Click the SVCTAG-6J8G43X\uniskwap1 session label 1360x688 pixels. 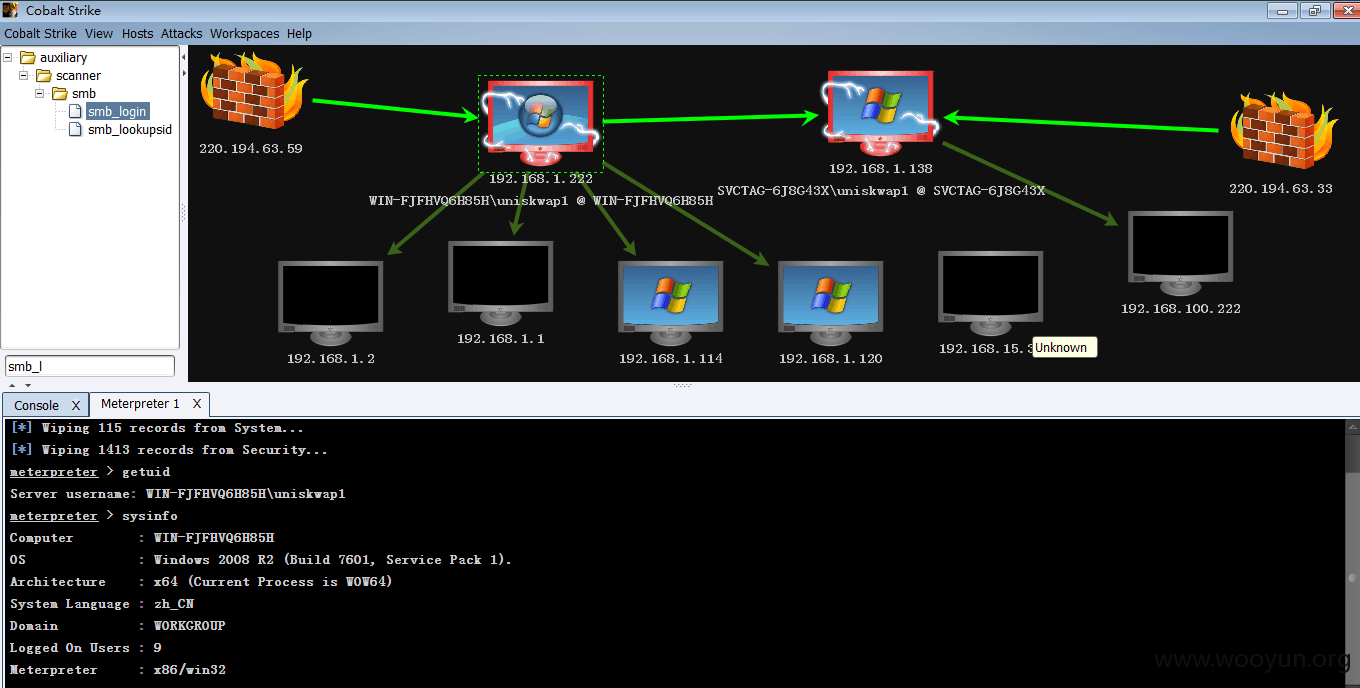[x=881, y=190]
